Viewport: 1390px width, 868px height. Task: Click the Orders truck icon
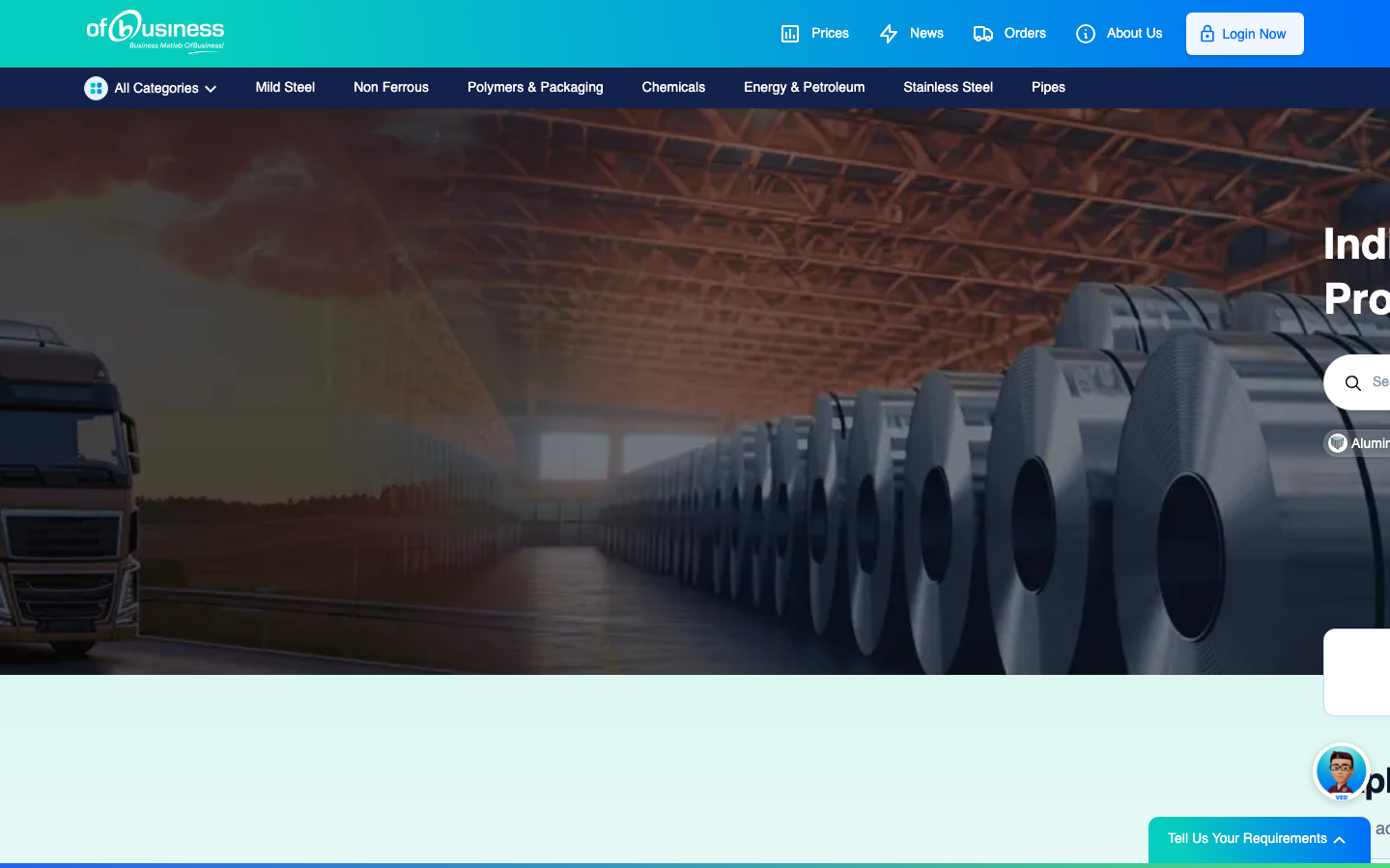point(983,34)
